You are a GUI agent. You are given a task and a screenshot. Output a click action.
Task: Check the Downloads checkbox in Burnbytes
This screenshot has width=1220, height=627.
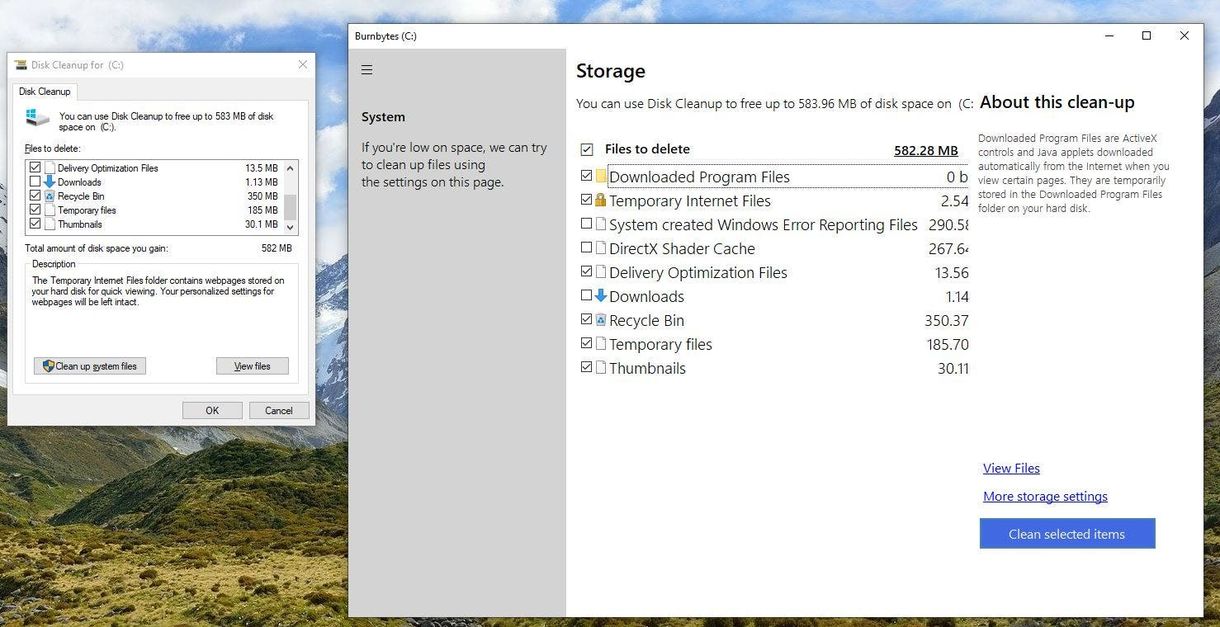pyautogui.click(x=587, y=296)
